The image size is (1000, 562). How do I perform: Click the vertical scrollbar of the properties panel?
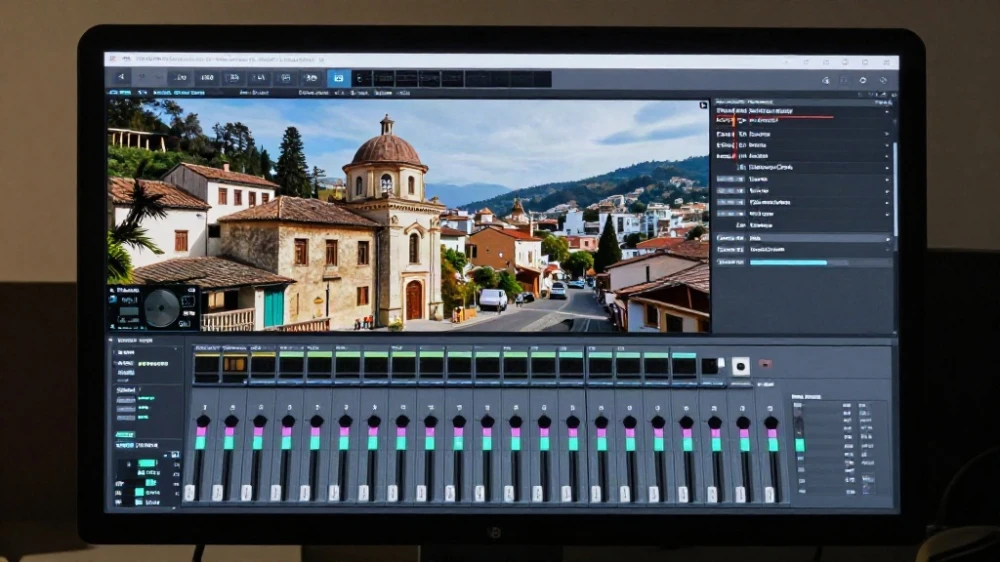[x=895, y=188]
